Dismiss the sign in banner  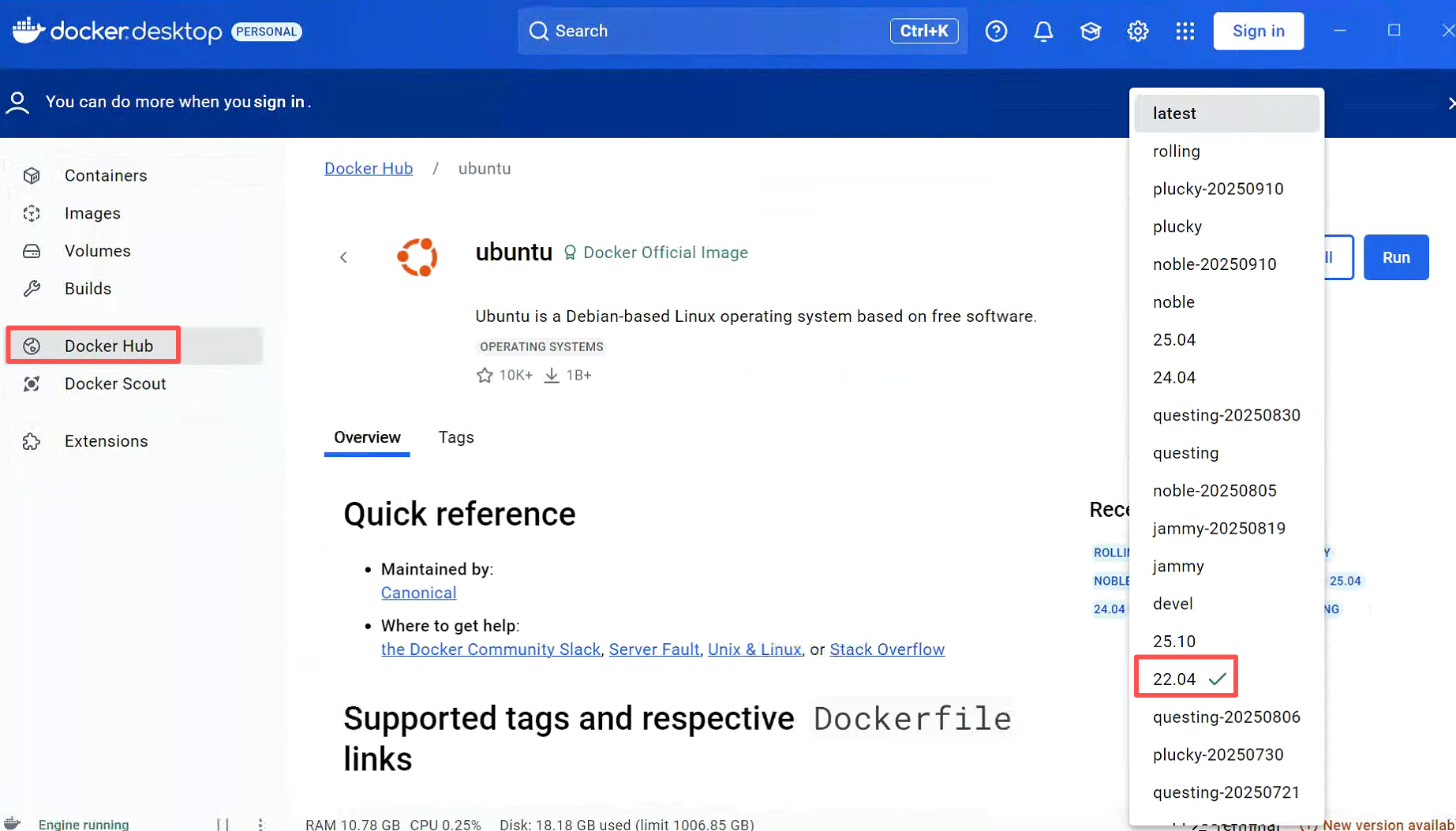(x=1450, y=103)
